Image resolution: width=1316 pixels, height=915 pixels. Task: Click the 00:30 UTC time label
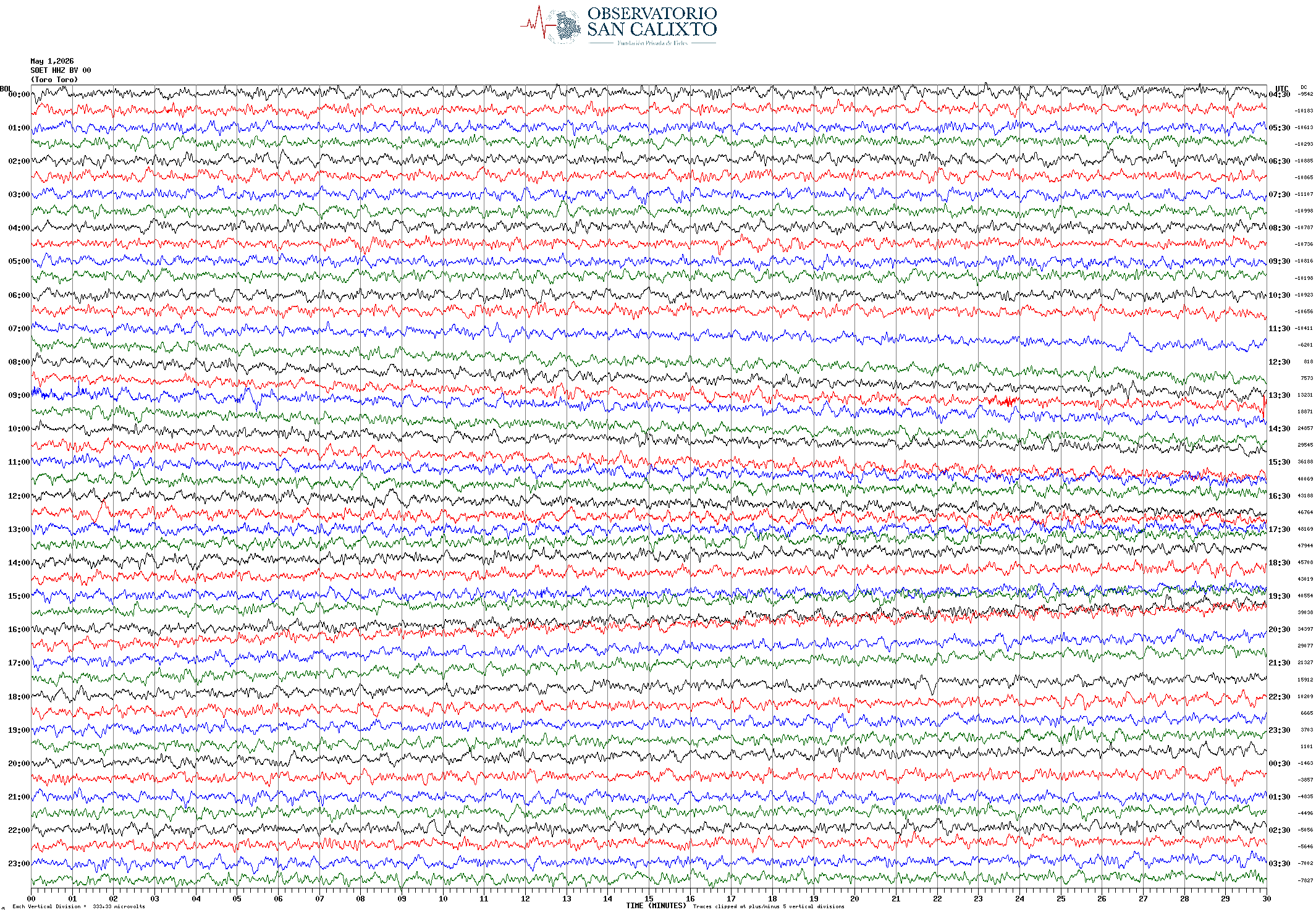click(1279, 764)
